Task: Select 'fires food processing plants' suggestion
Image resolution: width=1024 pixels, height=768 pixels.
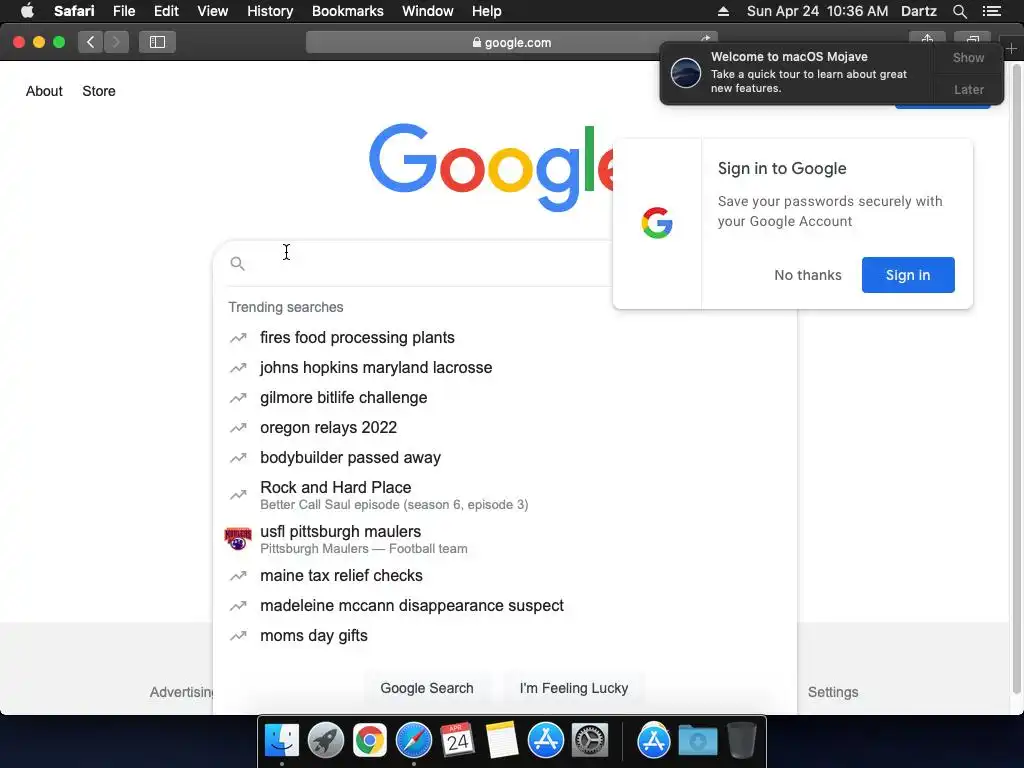Action: point(504,338)
